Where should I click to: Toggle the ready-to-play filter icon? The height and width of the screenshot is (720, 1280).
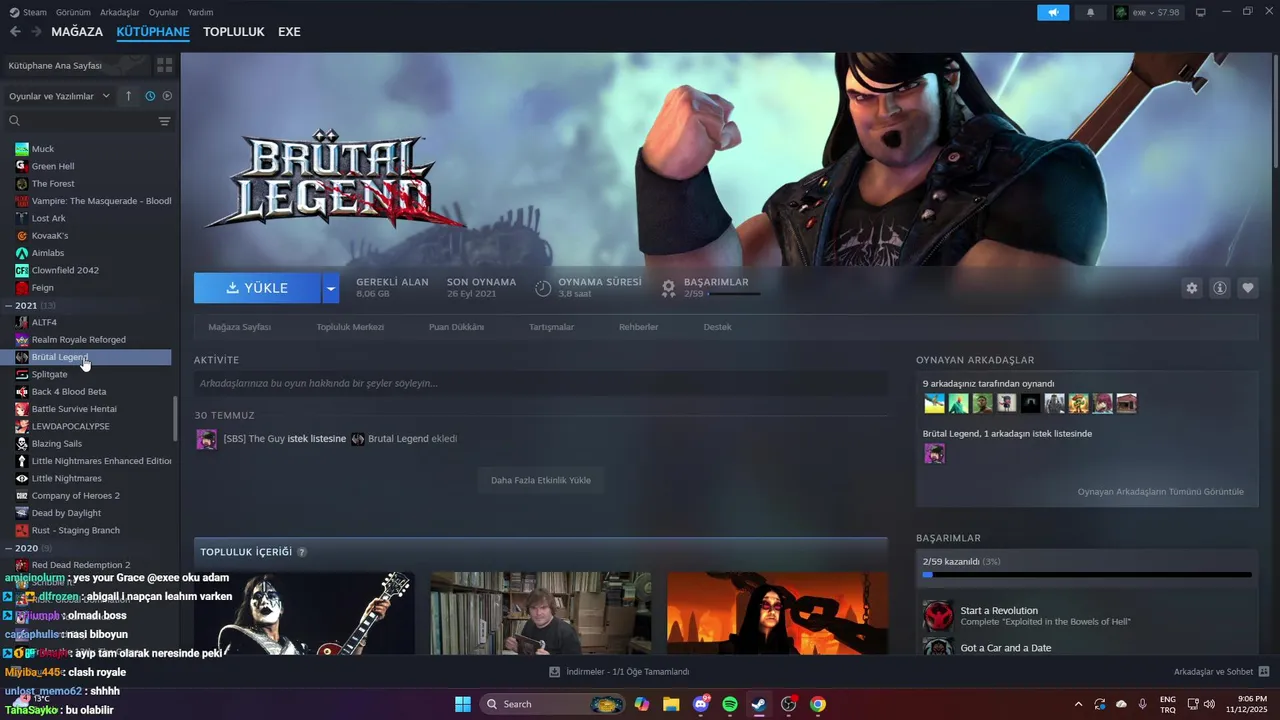coord(167,96)
